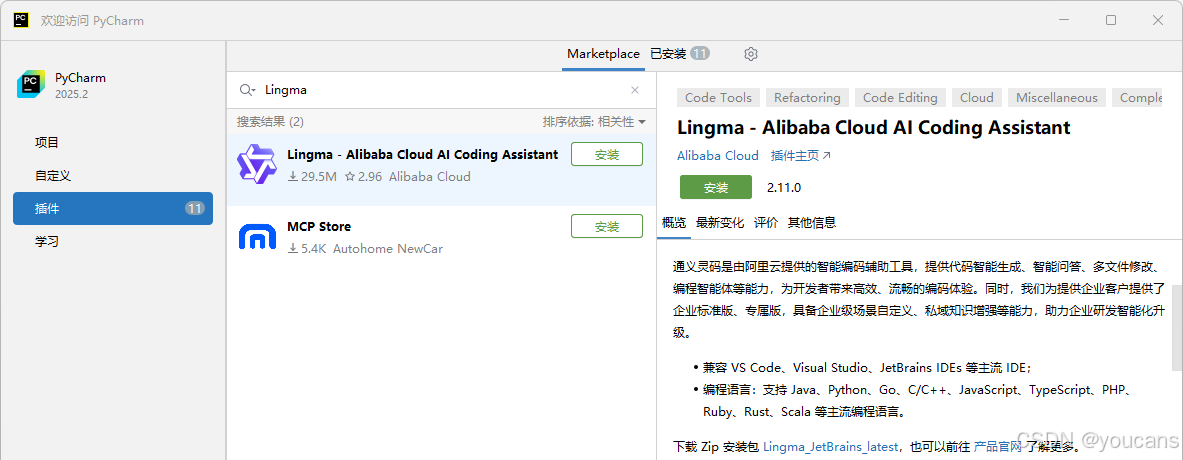The image size is (1183, 460).
Task: Click the Lingma plugin logo icon
Action: point(257,164)
